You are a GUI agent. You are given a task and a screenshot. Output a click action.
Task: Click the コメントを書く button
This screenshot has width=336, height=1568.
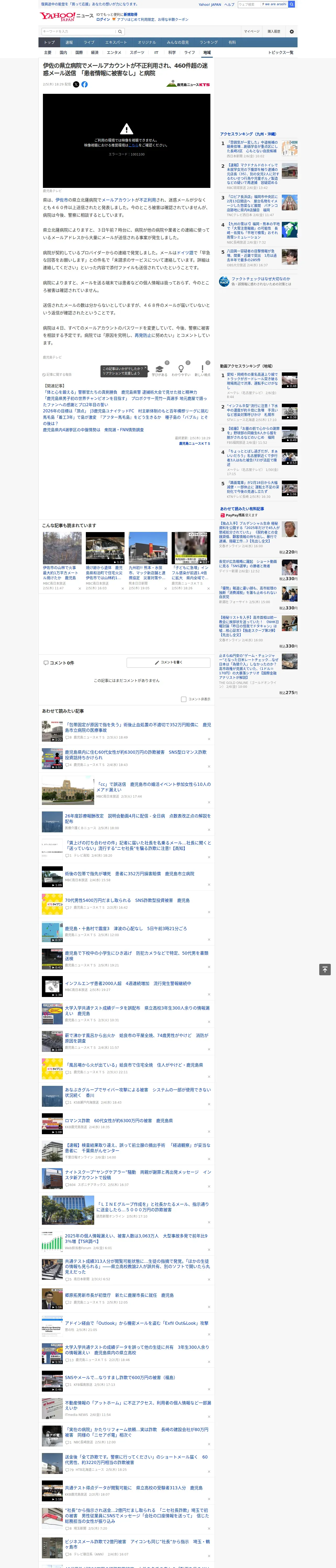coord(169,662)
